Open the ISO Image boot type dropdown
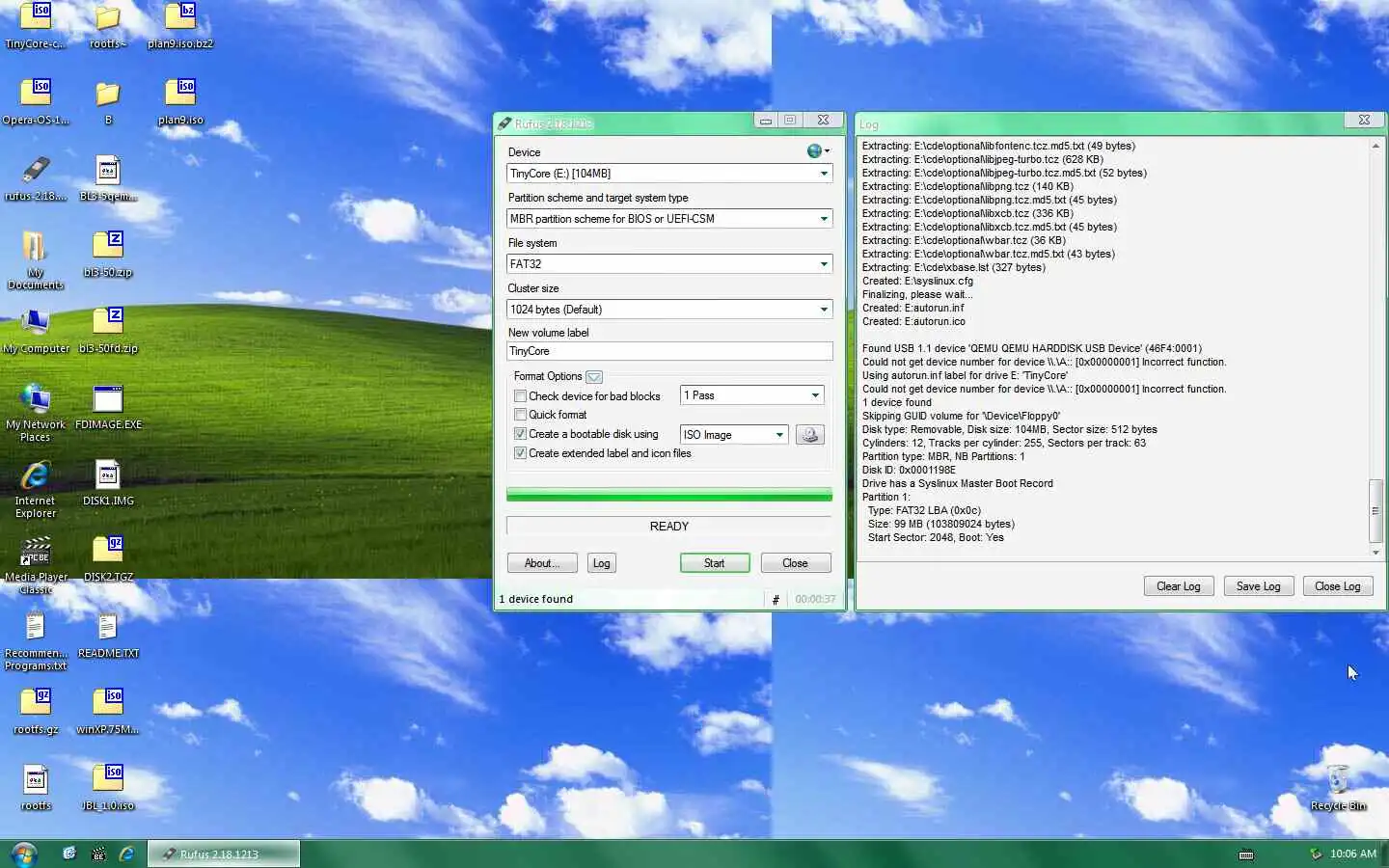 (x=734, y=435)
